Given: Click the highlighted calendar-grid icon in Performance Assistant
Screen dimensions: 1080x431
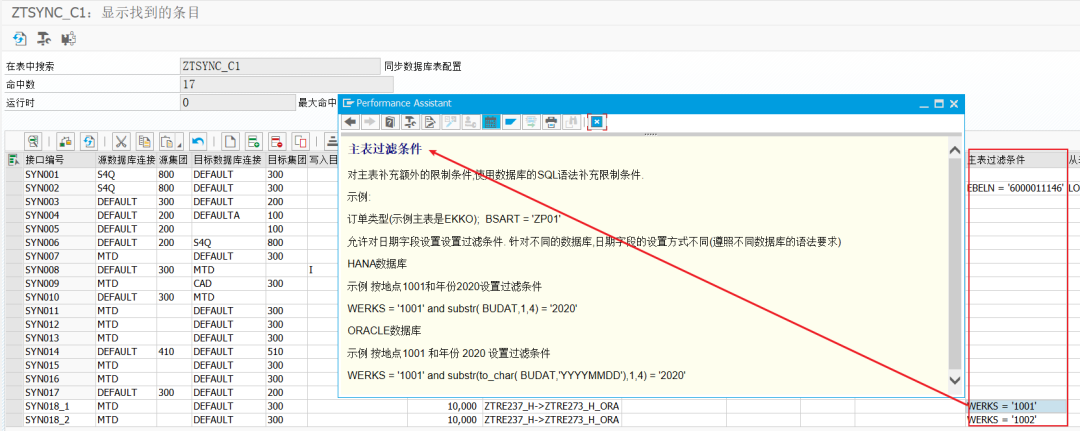Looking at the screenshot, I should click(490, 122).
